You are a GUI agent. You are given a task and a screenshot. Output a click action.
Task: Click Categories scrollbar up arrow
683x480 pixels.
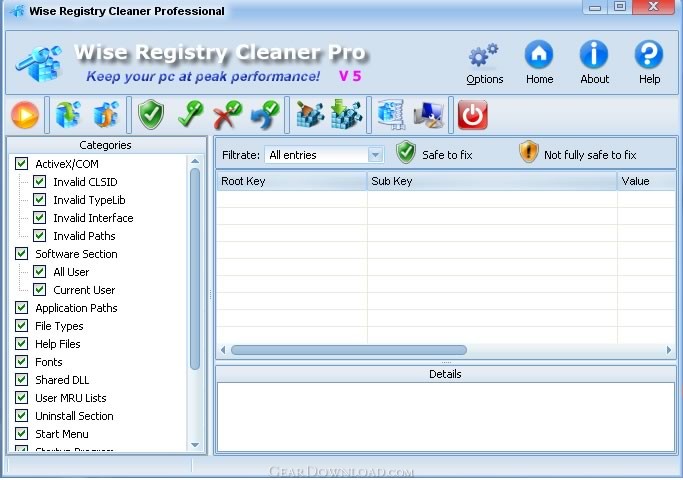195,161
